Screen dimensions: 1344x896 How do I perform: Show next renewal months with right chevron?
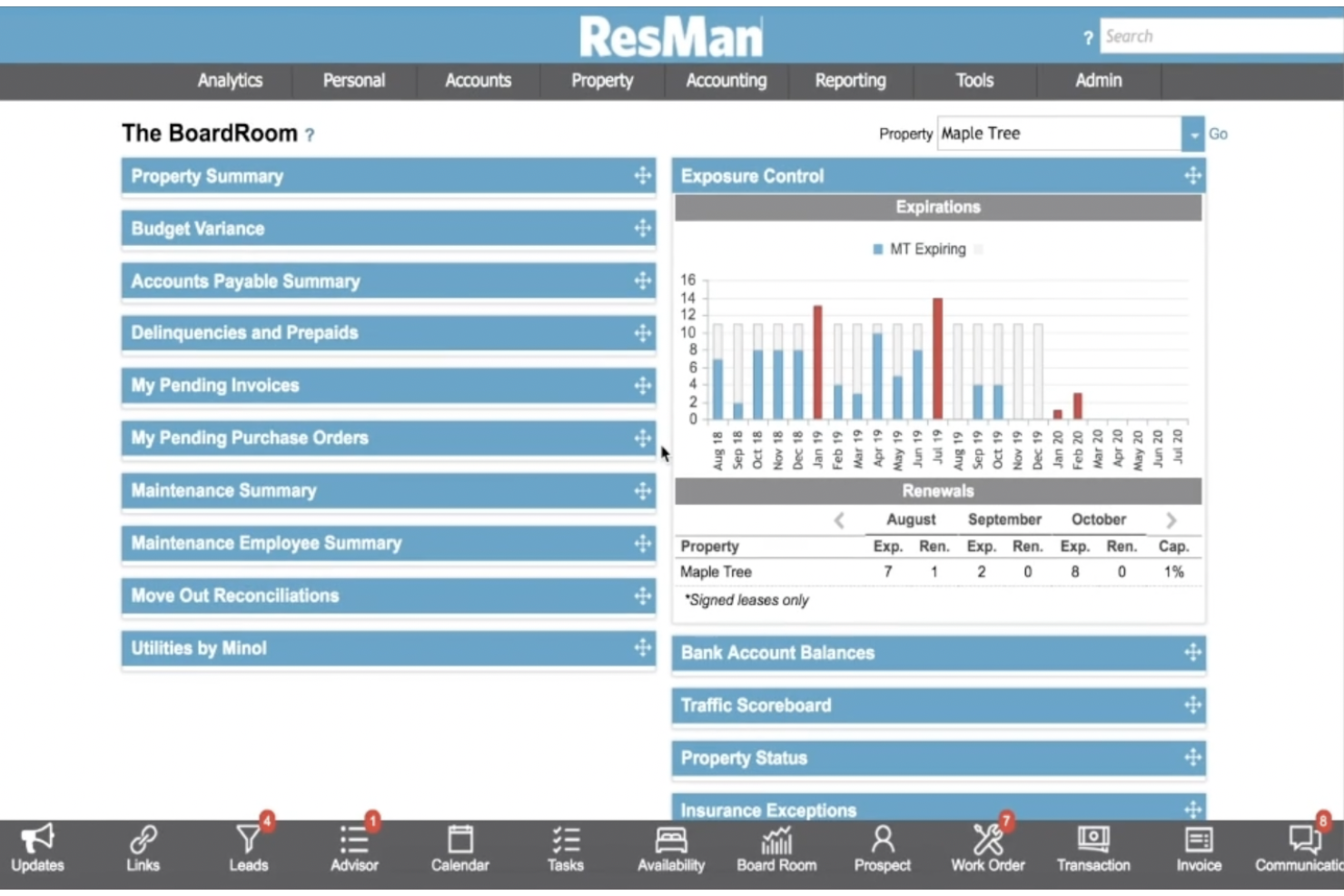click(1171, 520)
